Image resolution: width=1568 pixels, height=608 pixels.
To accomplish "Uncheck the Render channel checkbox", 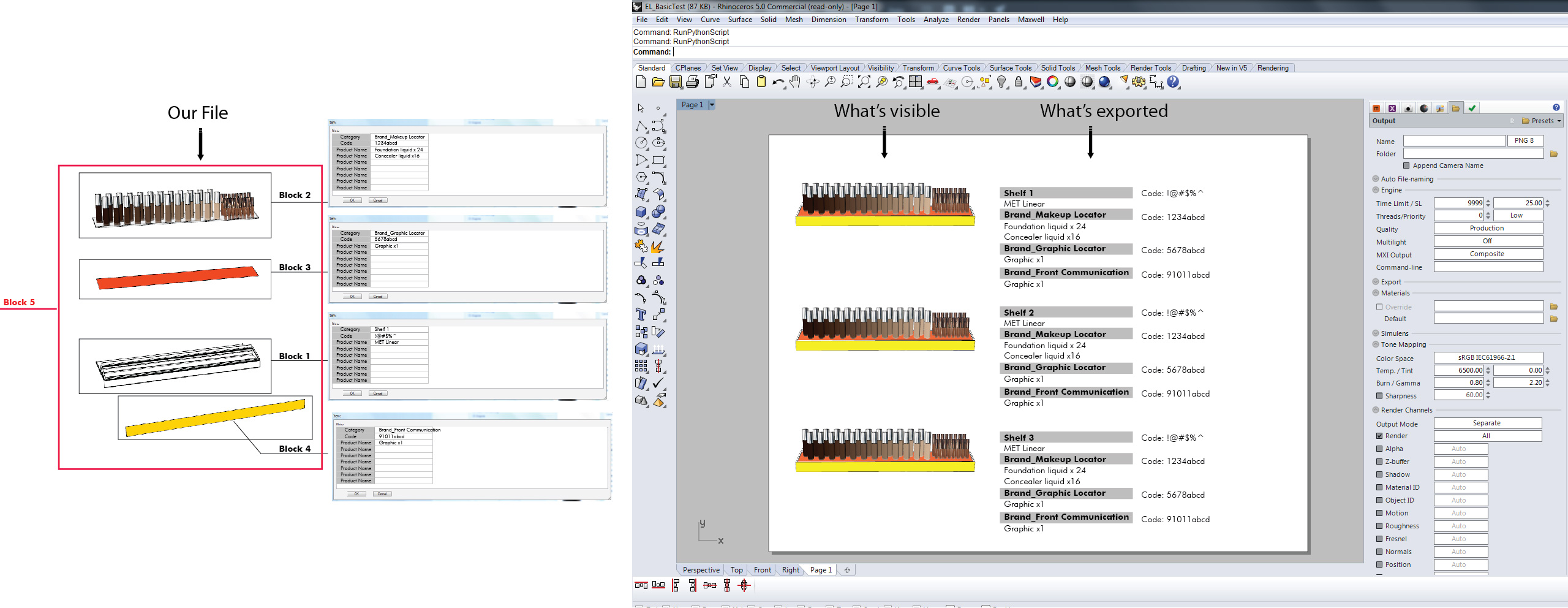I will [x=1379, y=436].
